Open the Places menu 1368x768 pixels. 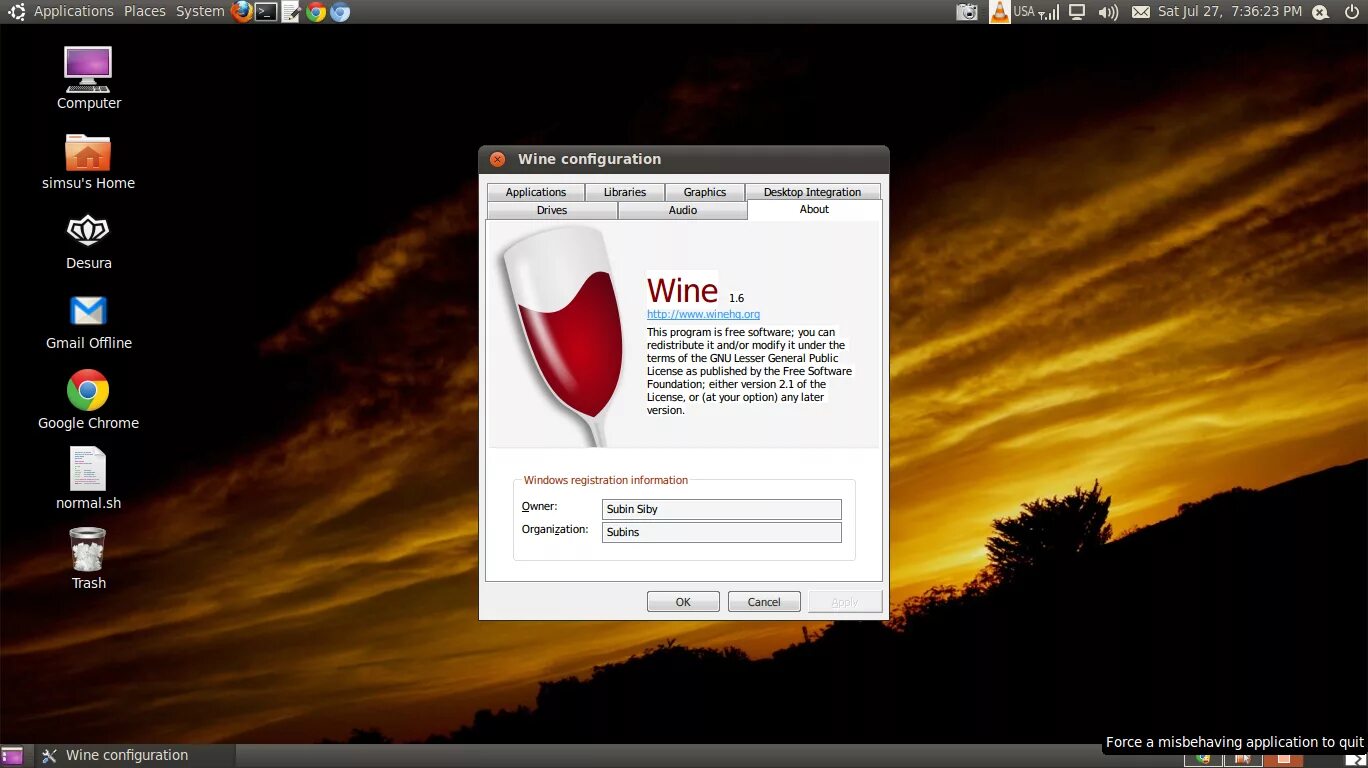click(145, 11)
